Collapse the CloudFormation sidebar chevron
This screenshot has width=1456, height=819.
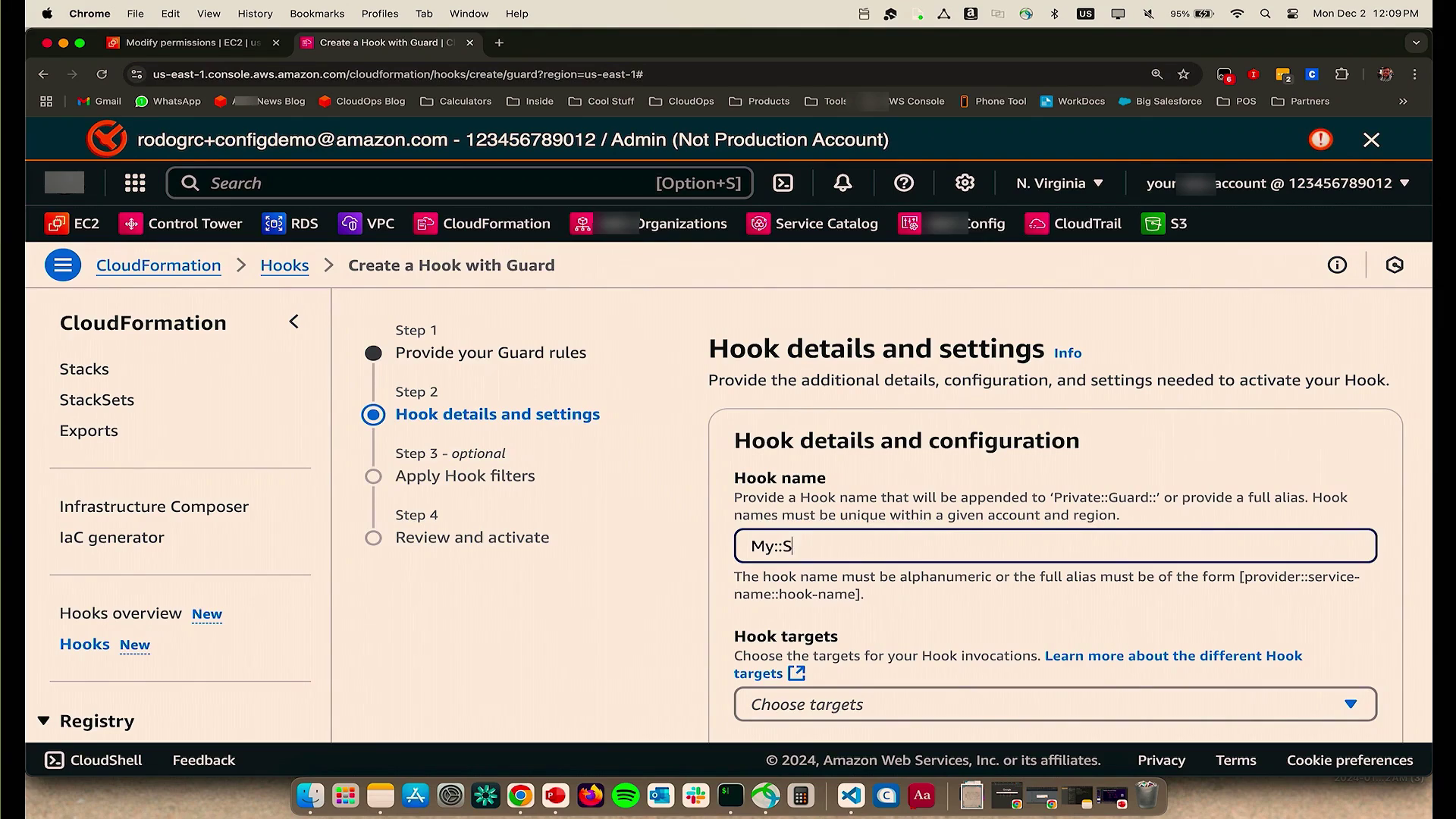[x=294, y=322]
